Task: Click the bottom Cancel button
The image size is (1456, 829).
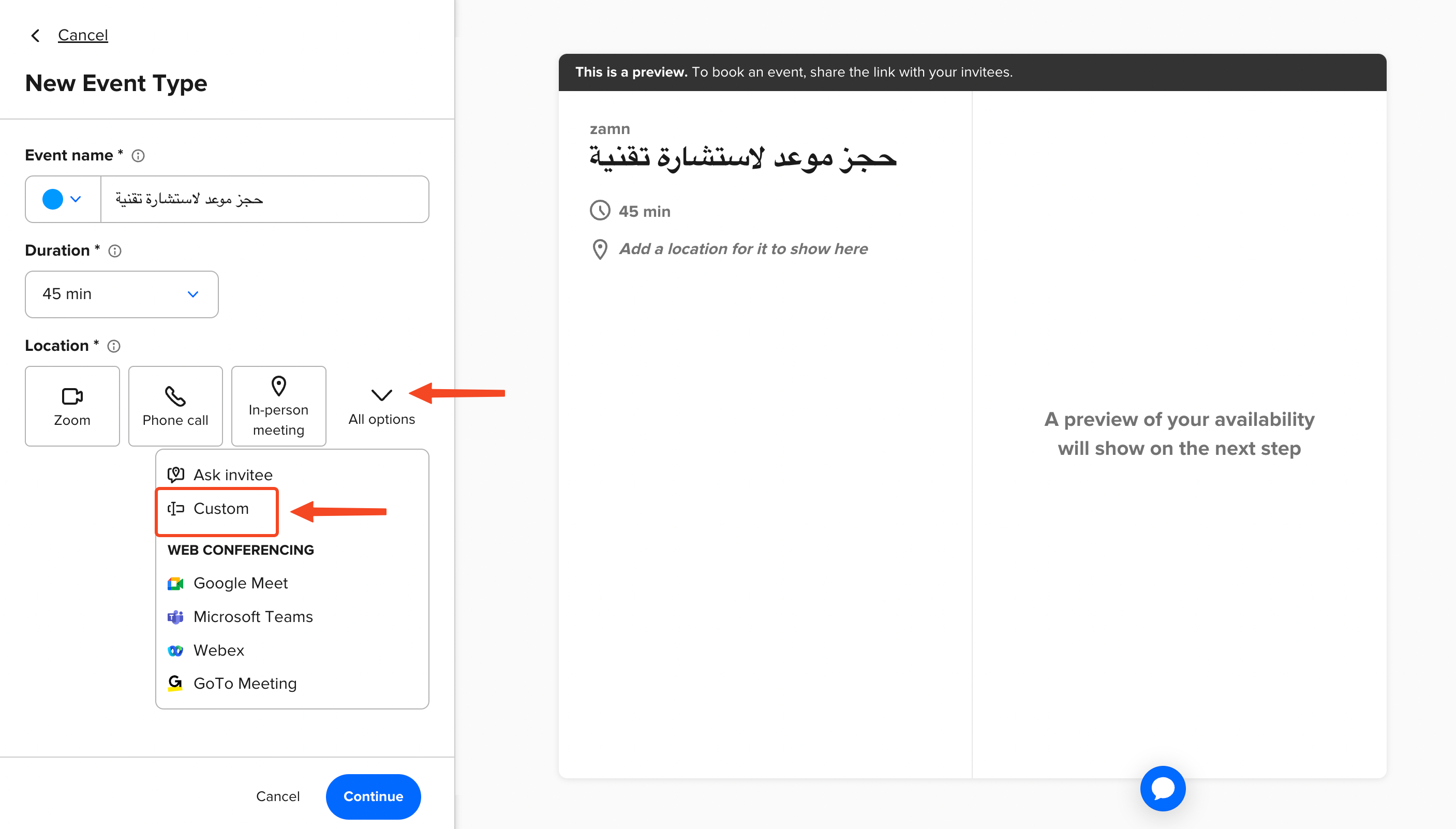Action: (278, 796)
